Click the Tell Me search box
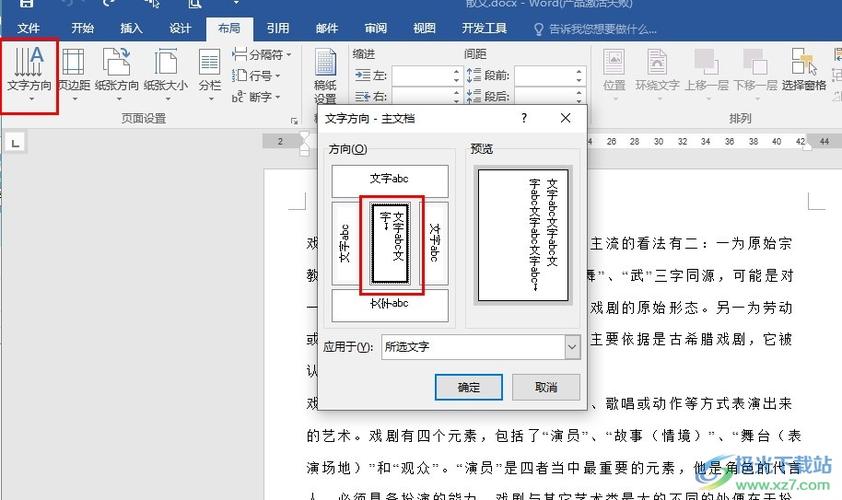Image resolution: width=842 pixels, height=500 pixels. coord(596,29)
